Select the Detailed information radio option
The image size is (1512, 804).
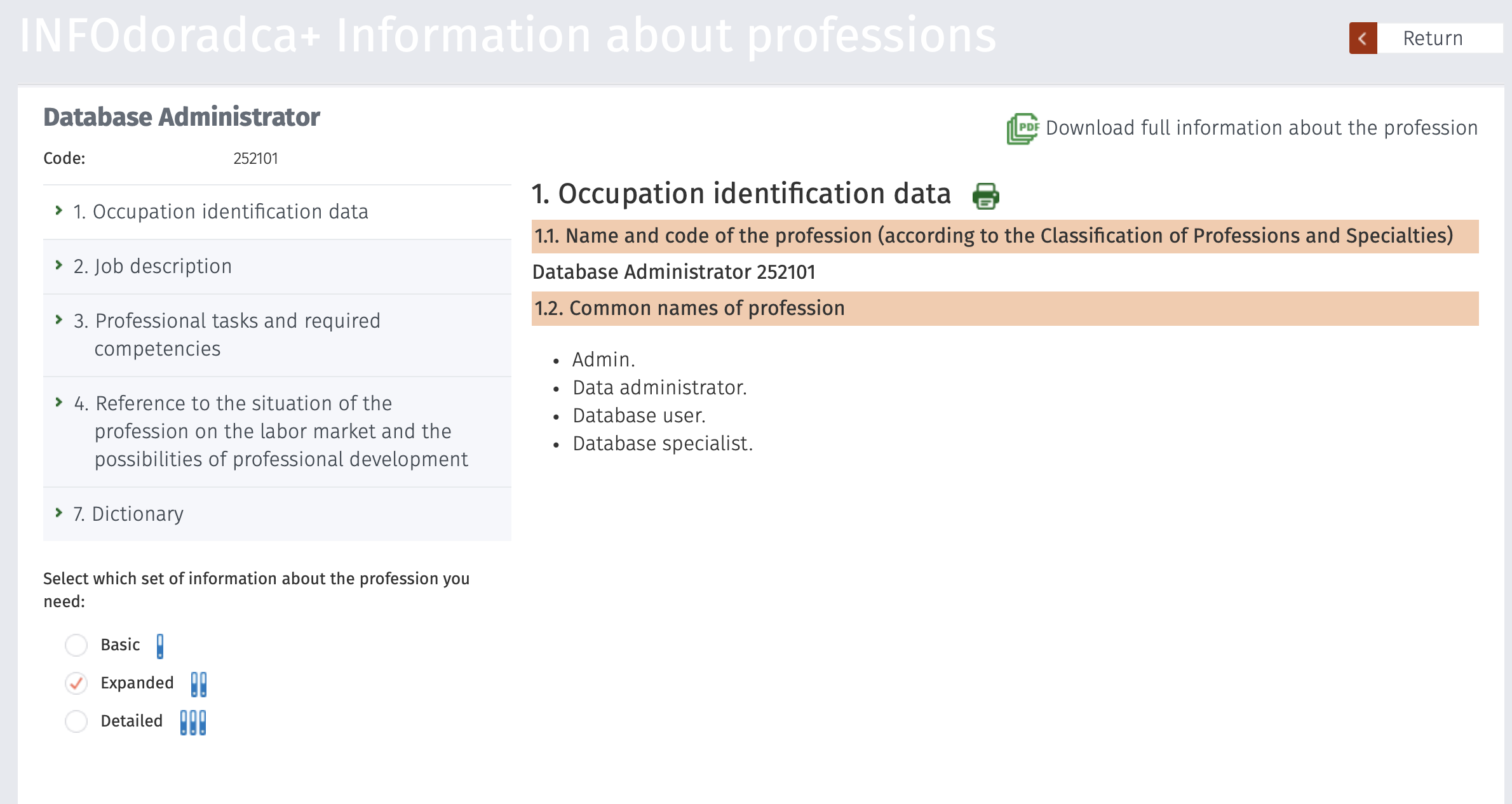[76, 721]
